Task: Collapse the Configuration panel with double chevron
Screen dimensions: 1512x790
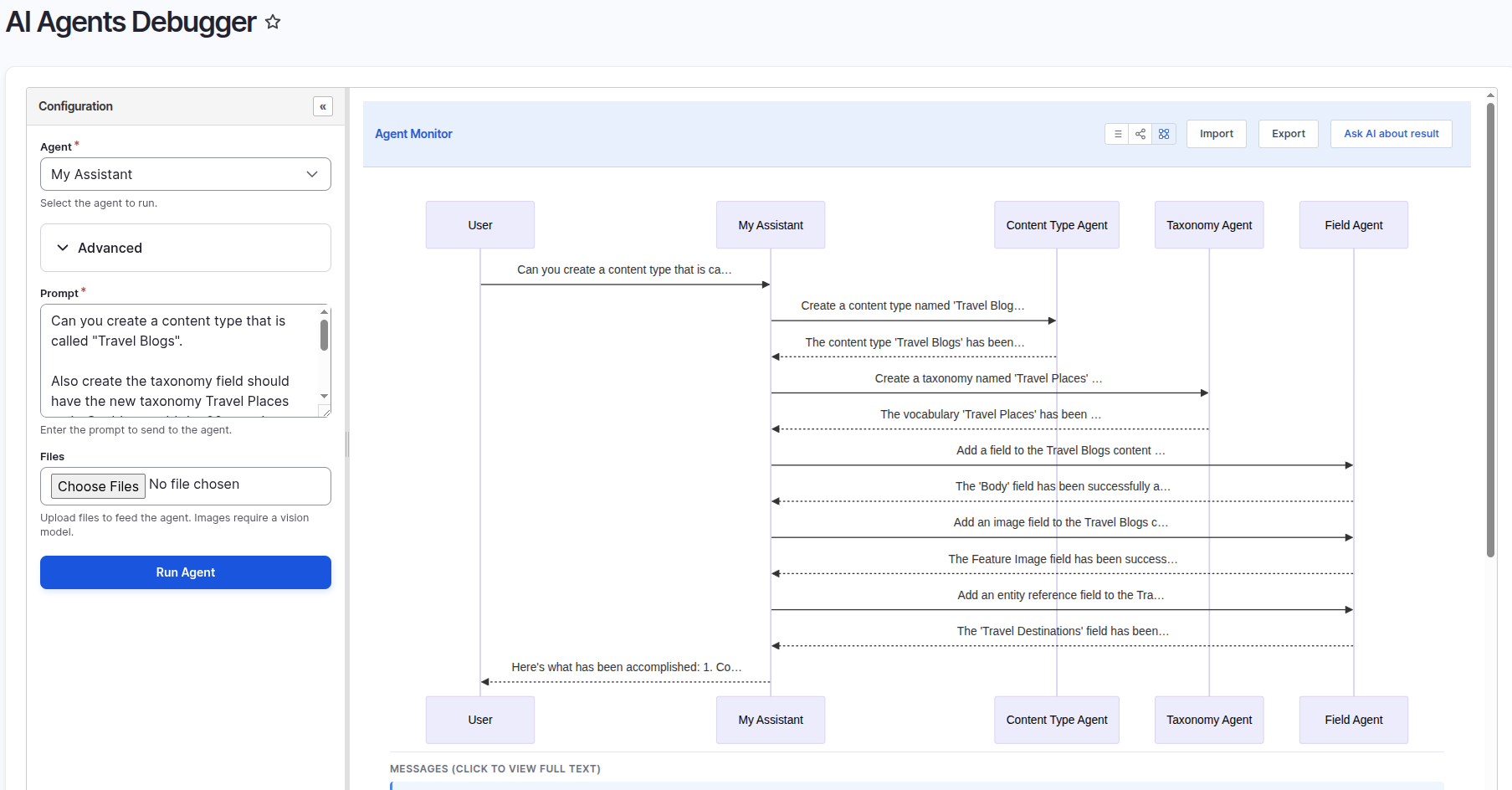Action: (323, 106)
